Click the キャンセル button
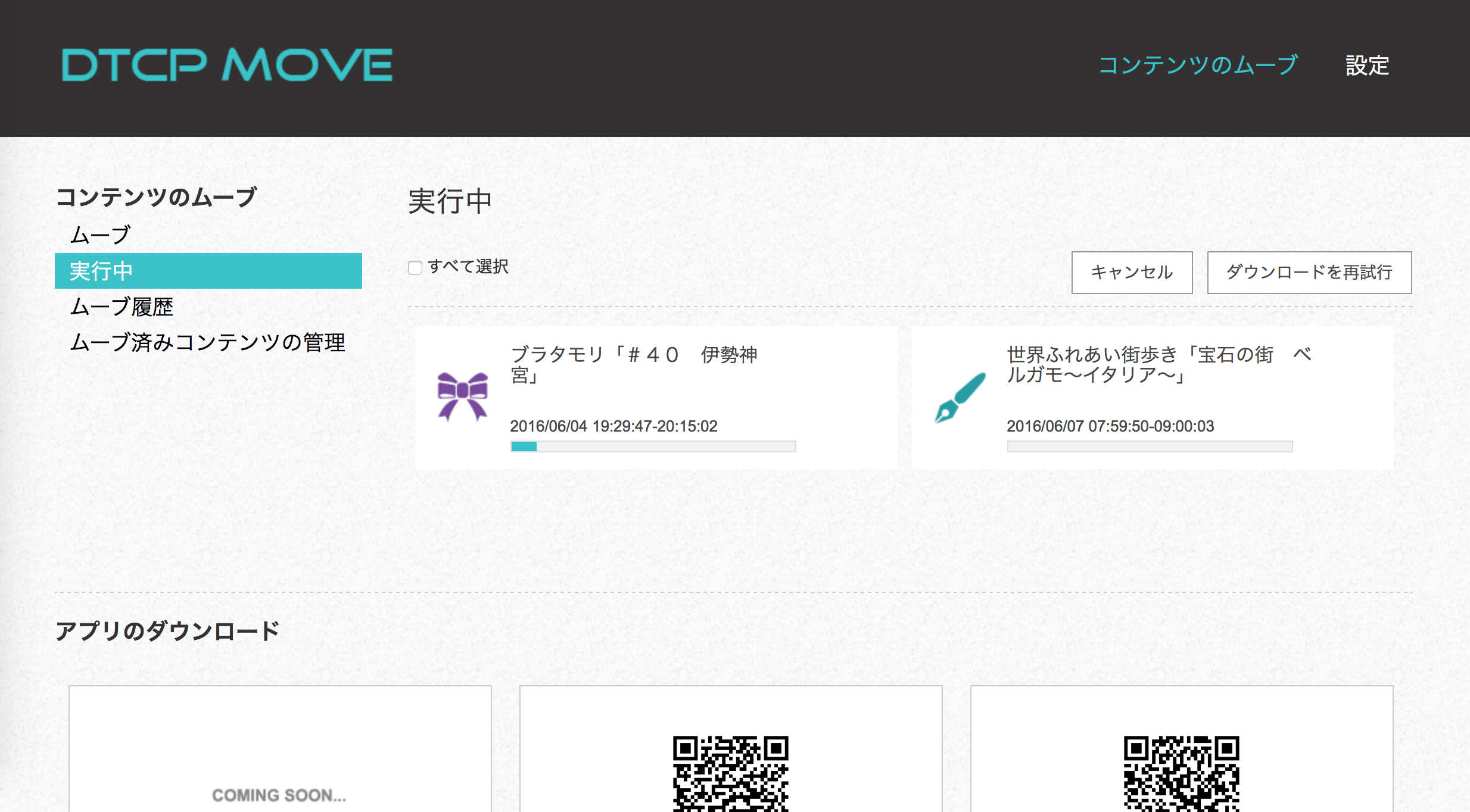The width and height of the screenshot is (1470, 812). (1132, 273)
